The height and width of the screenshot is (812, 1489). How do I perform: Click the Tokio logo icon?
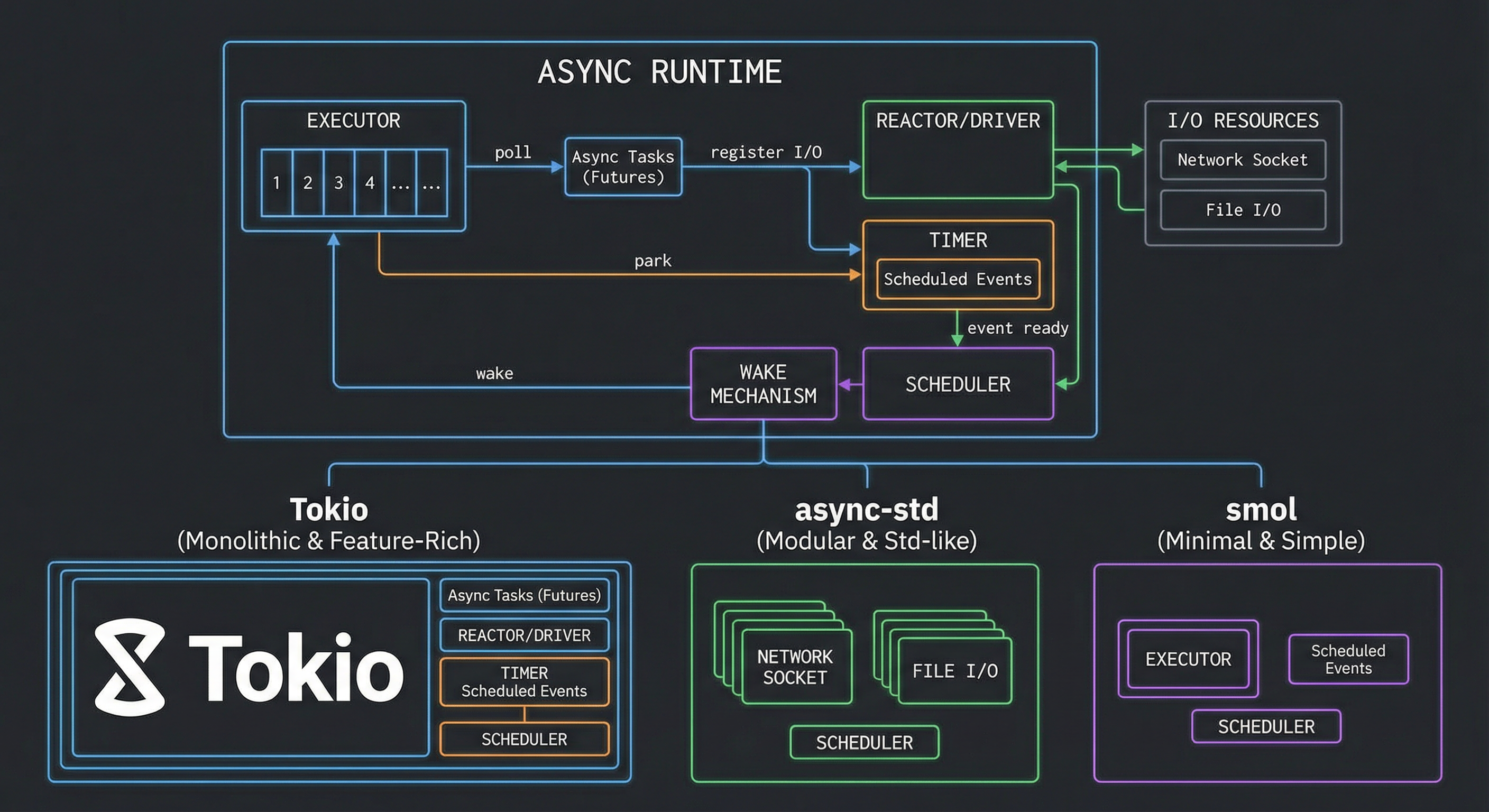tap(130, 668)
